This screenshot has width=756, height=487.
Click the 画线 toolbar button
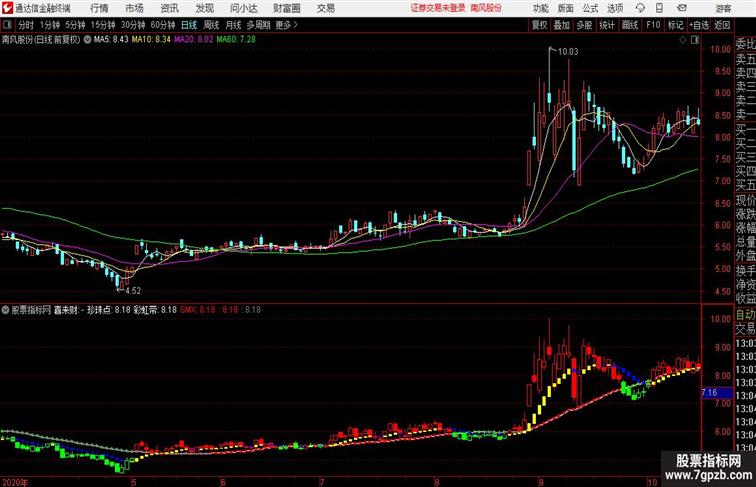(x=630, y=25)
